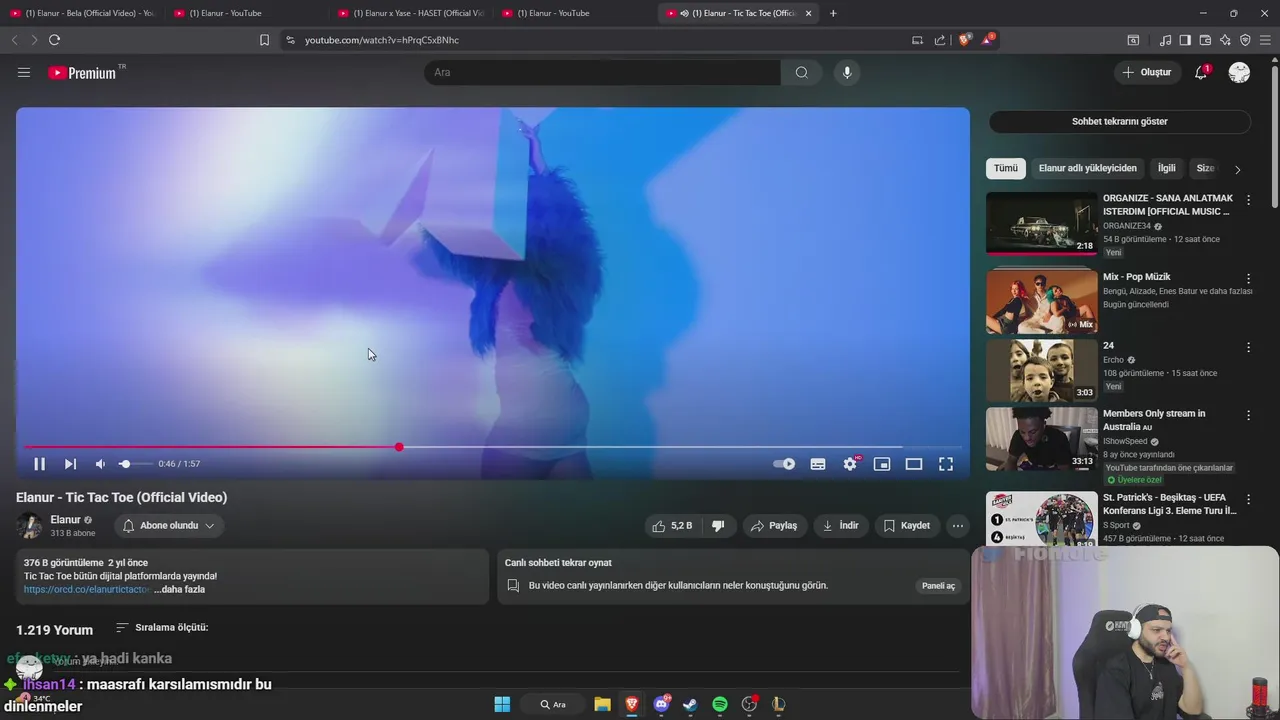Click the URL address bar

pyautogui.click(x=600, y=40)
